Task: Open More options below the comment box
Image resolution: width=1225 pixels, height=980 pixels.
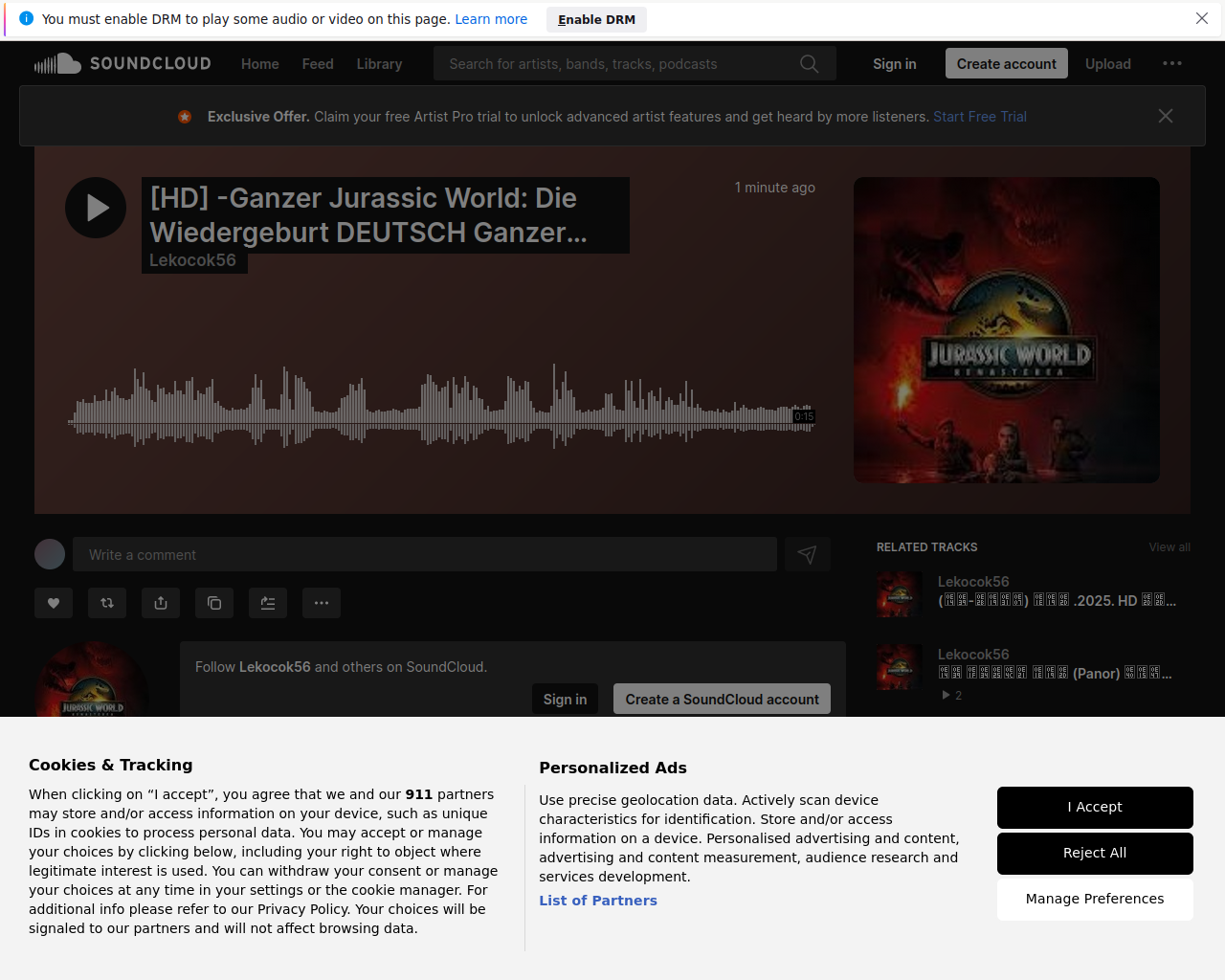Action: [322, 603]
